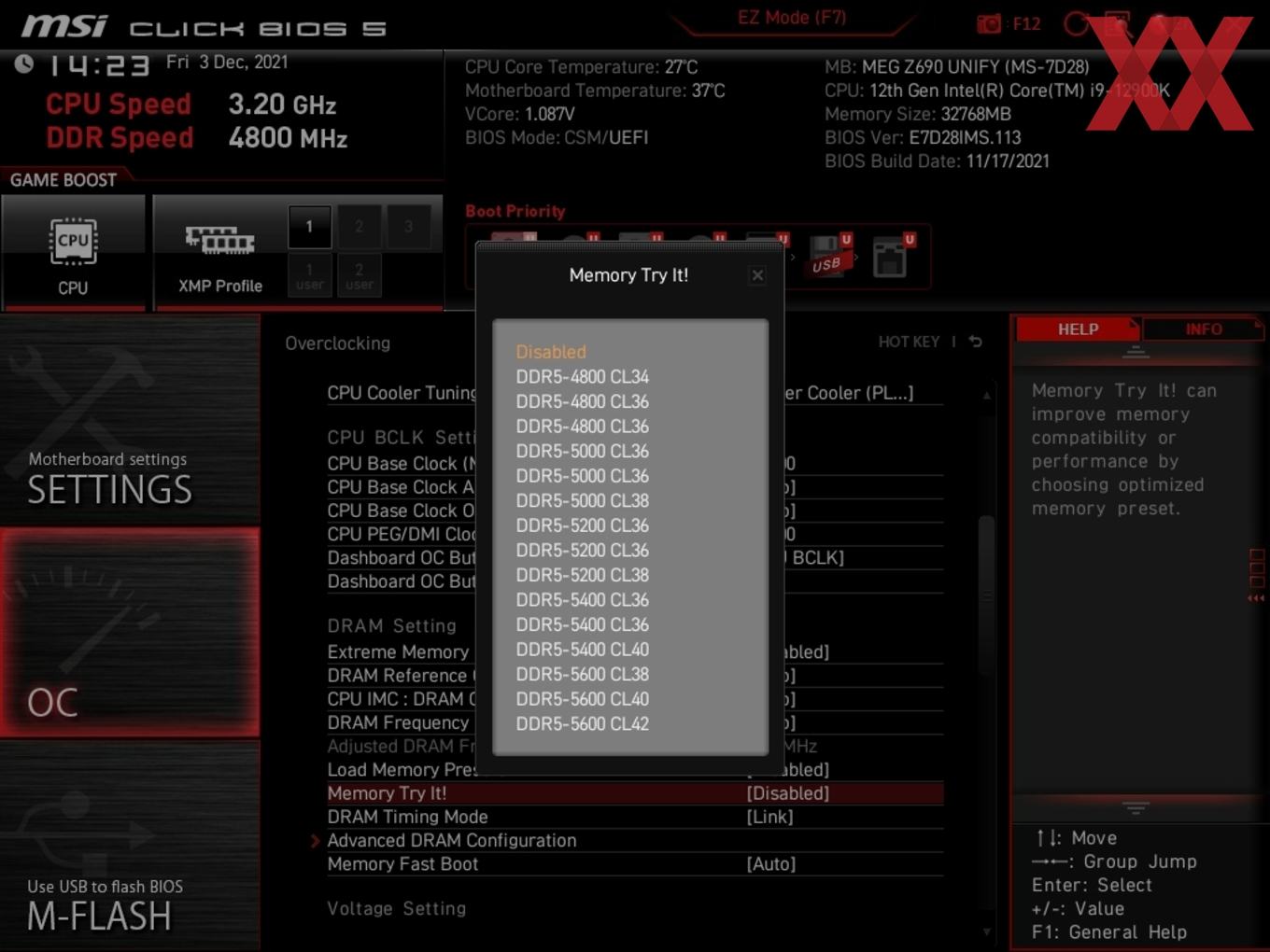Click the DRAM Setting section header
Viewport: 1270px width, 952px height.
pyautogui.click(x=392, y=626)
